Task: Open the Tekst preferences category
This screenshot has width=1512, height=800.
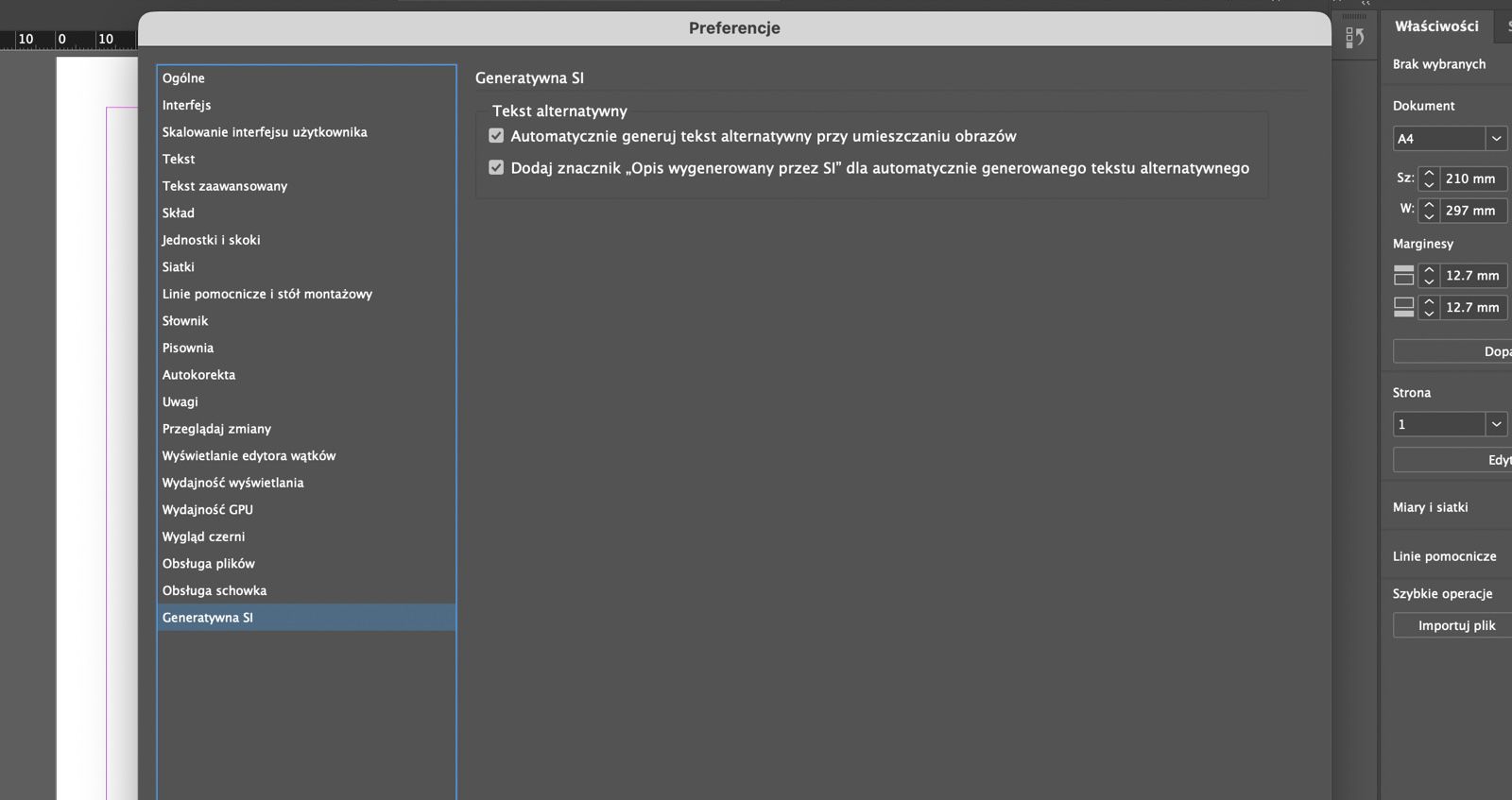Action: click(x=306, y=159)
